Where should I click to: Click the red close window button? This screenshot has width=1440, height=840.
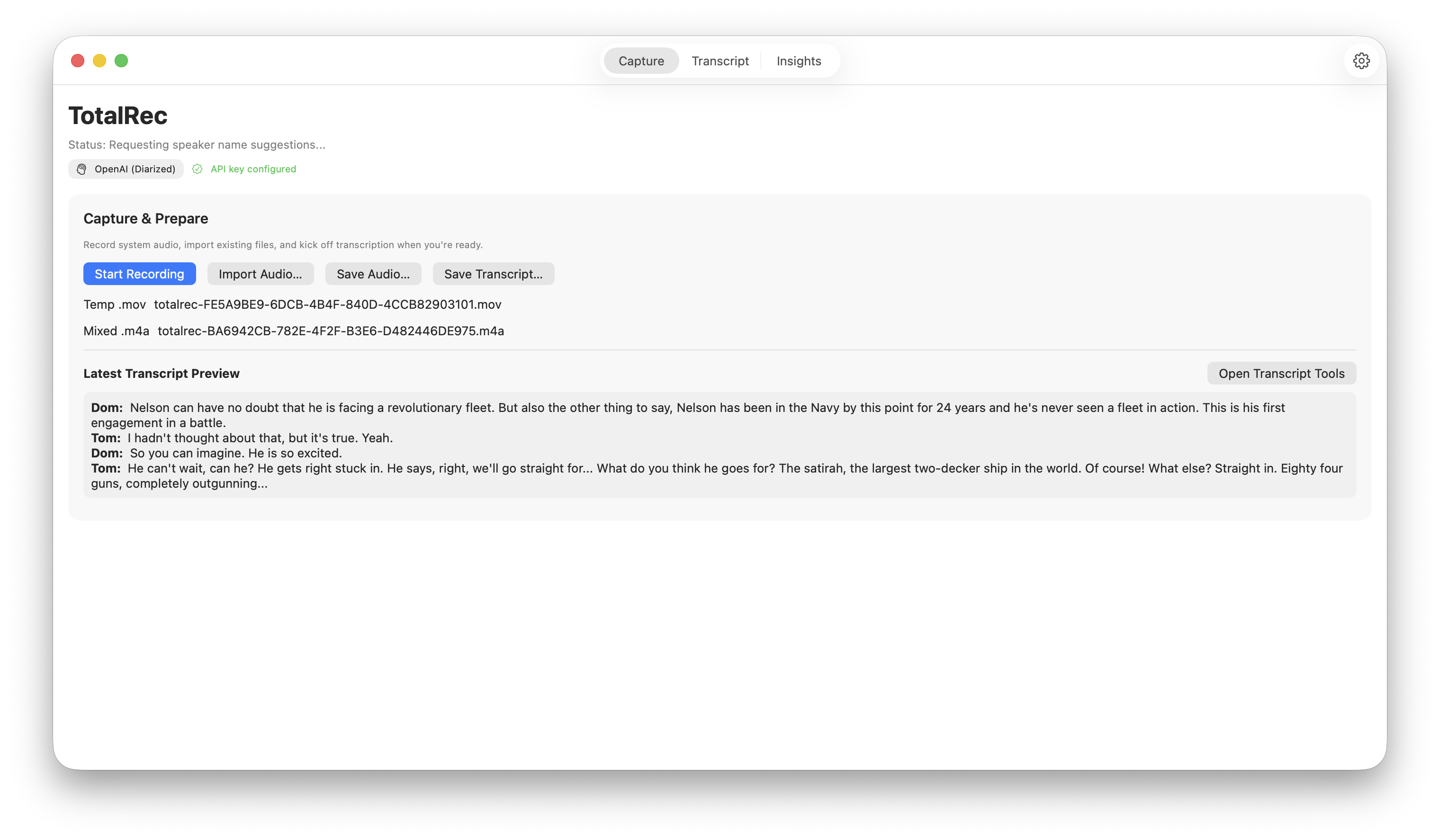(78, 61)
